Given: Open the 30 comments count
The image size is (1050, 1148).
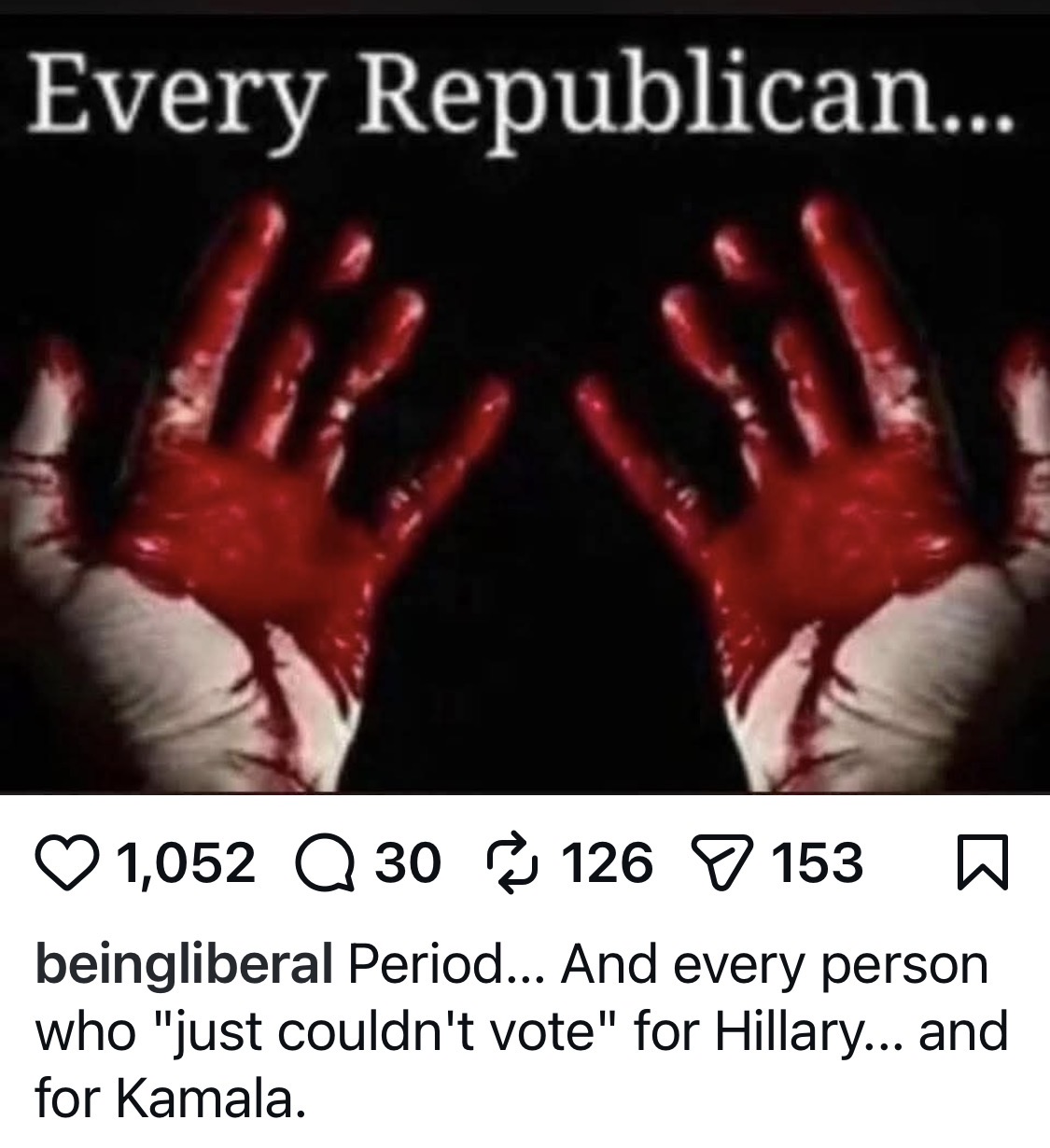Looking at the screenshot, I should pyautogui.click(x=406, y=863).
